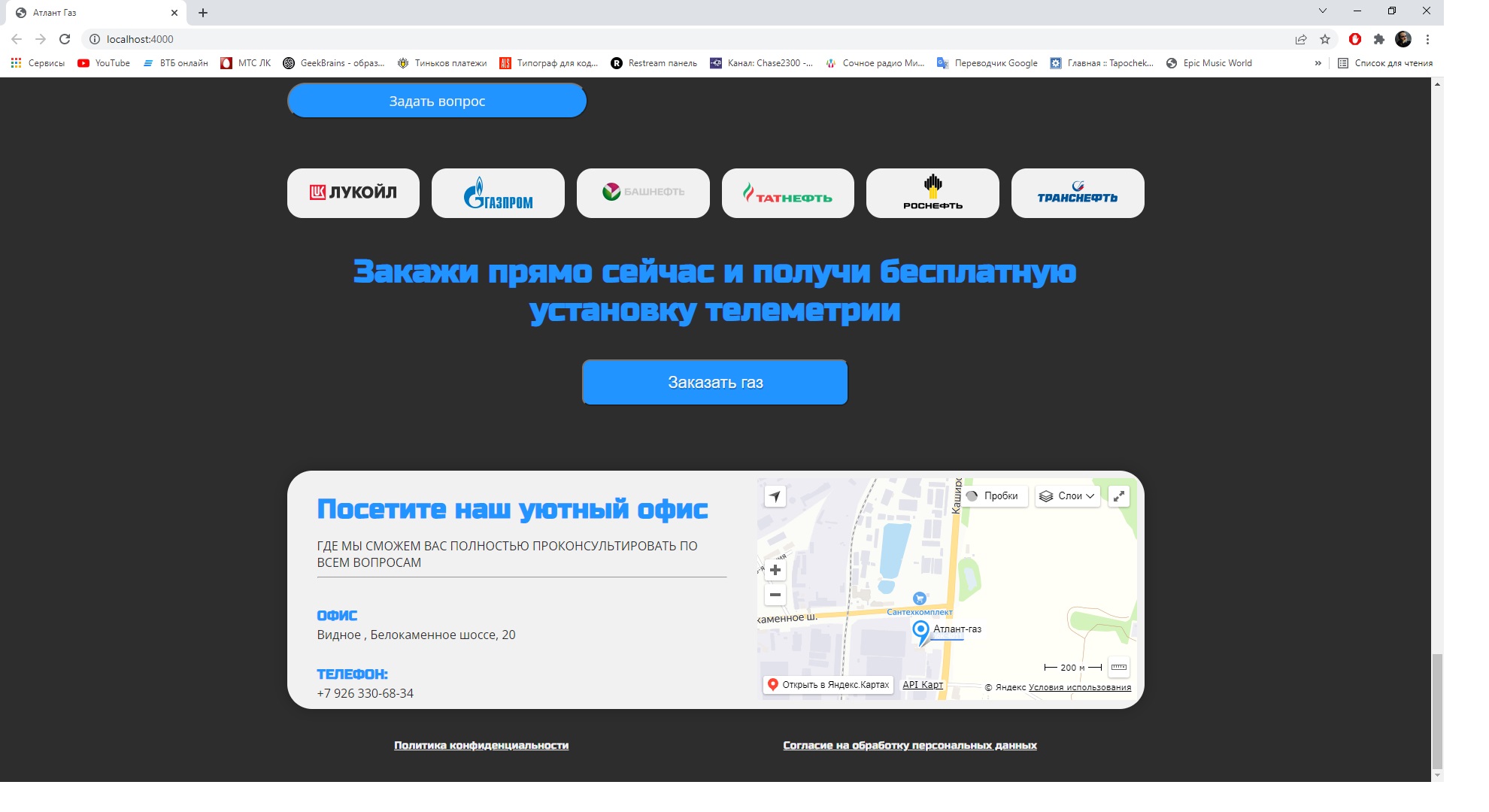Open a new browser tab
This screenshot has width=1489, height=812.
[x=203, y=13]
